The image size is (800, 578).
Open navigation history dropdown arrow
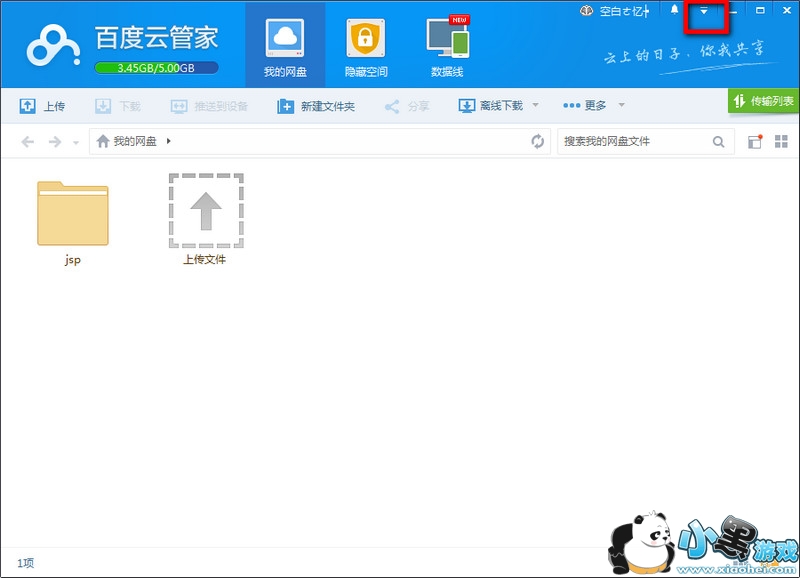pyautogui.click(x=76, y=142)
